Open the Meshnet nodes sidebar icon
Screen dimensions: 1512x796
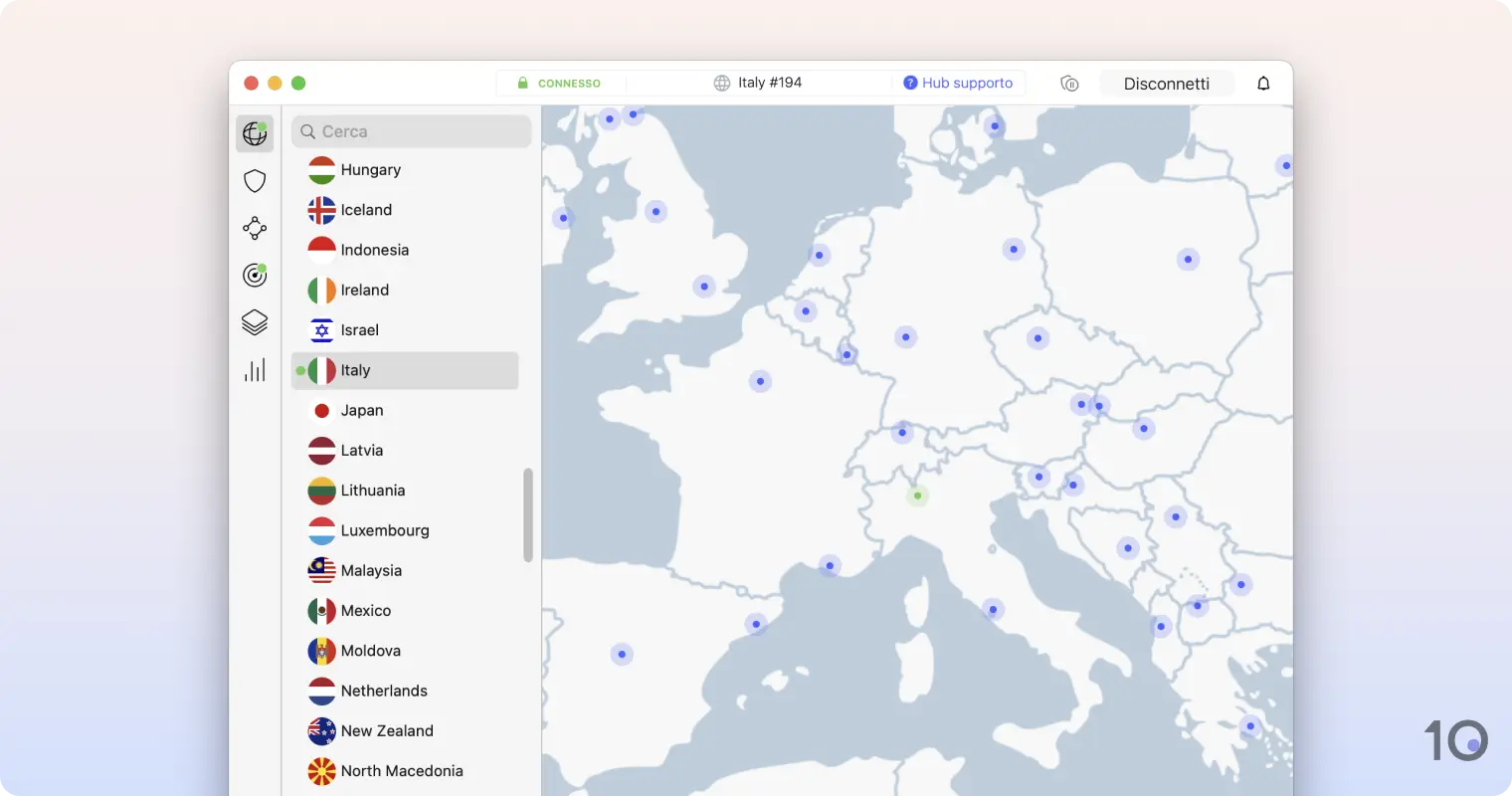255,228
